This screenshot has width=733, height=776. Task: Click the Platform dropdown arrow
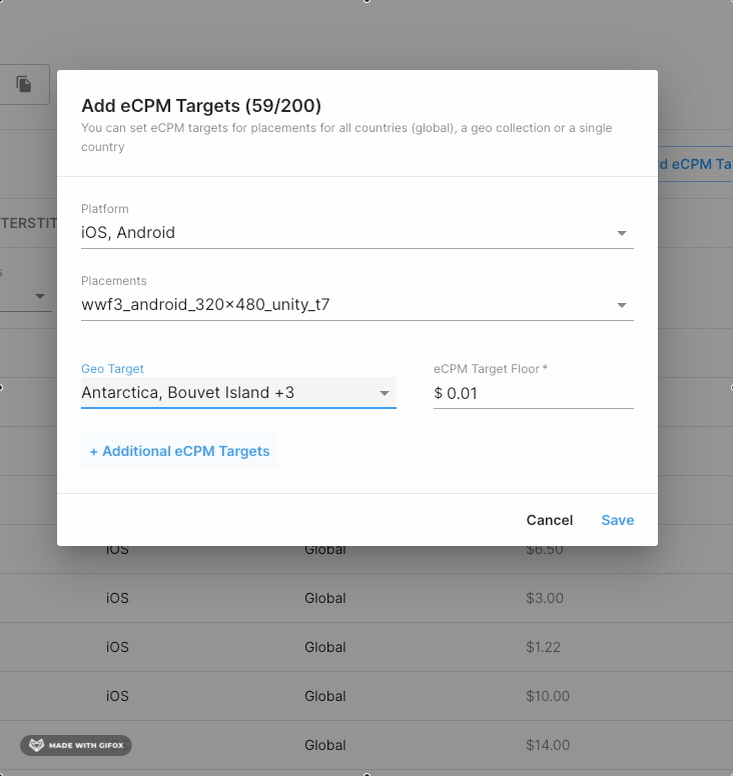point(622,233)
